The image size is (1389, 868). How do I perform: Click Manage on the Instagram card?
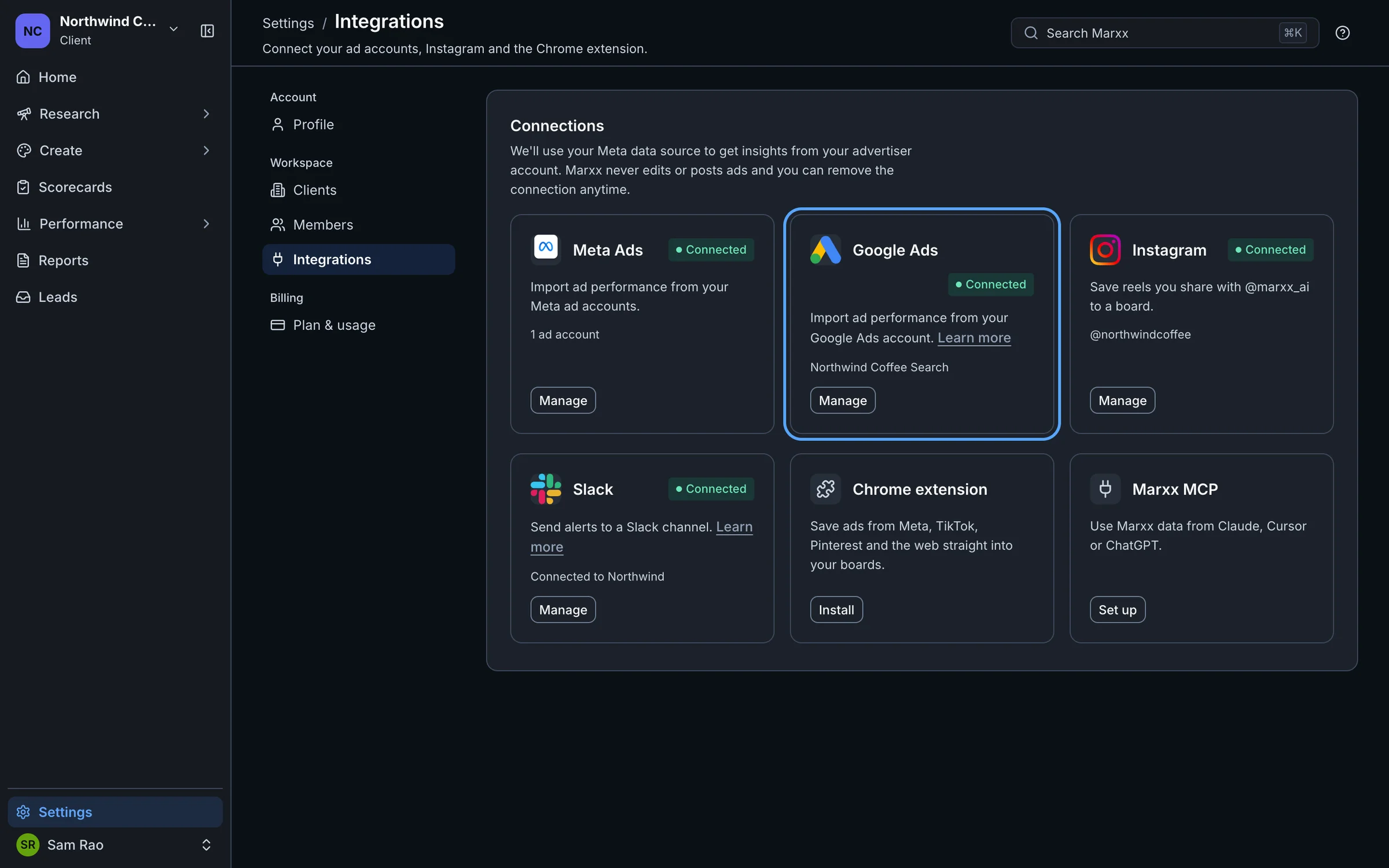click(x=1122, y=400)
